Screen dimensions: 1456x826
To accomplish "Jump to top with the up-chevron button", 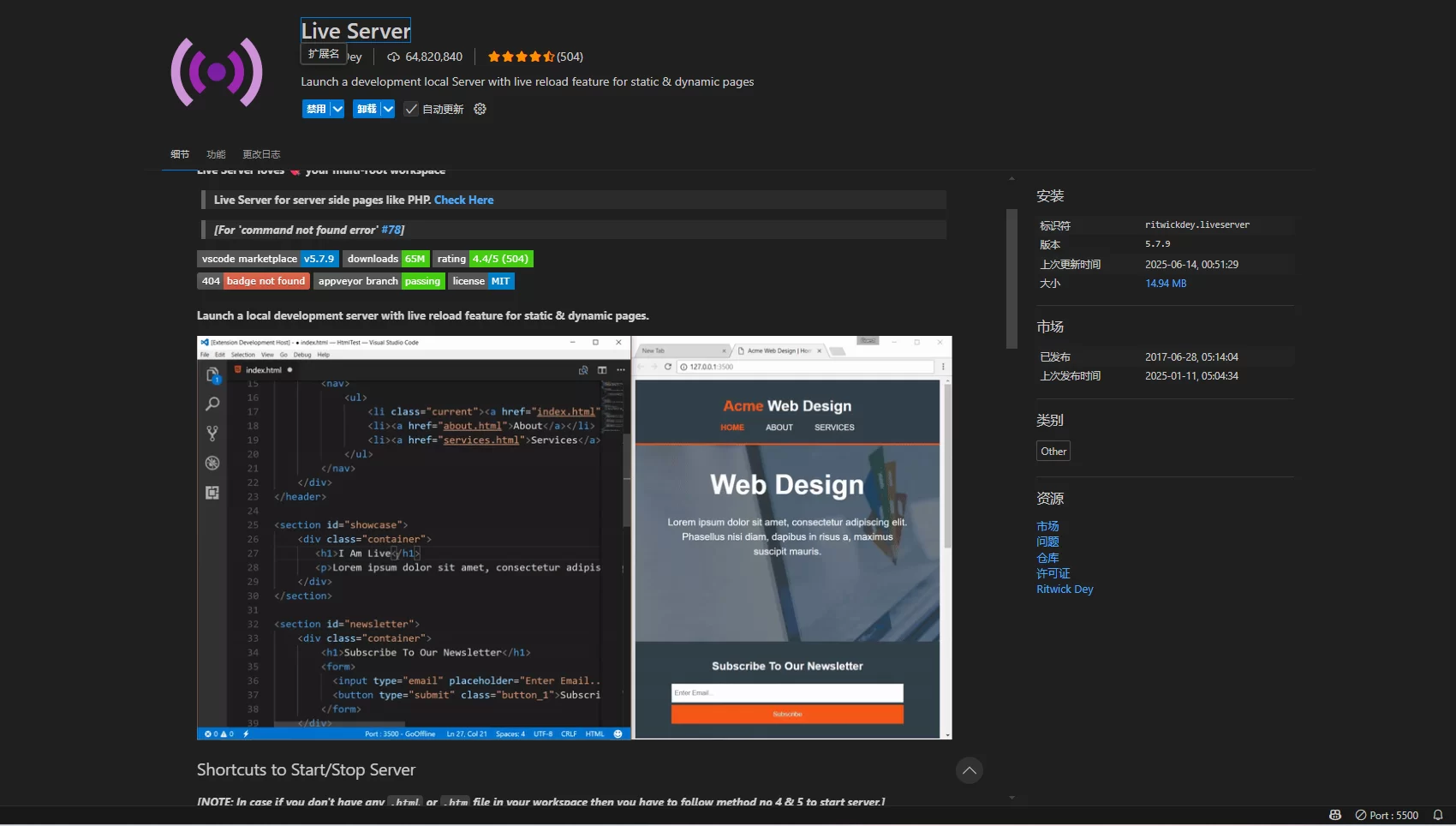I will coord(969,770).
